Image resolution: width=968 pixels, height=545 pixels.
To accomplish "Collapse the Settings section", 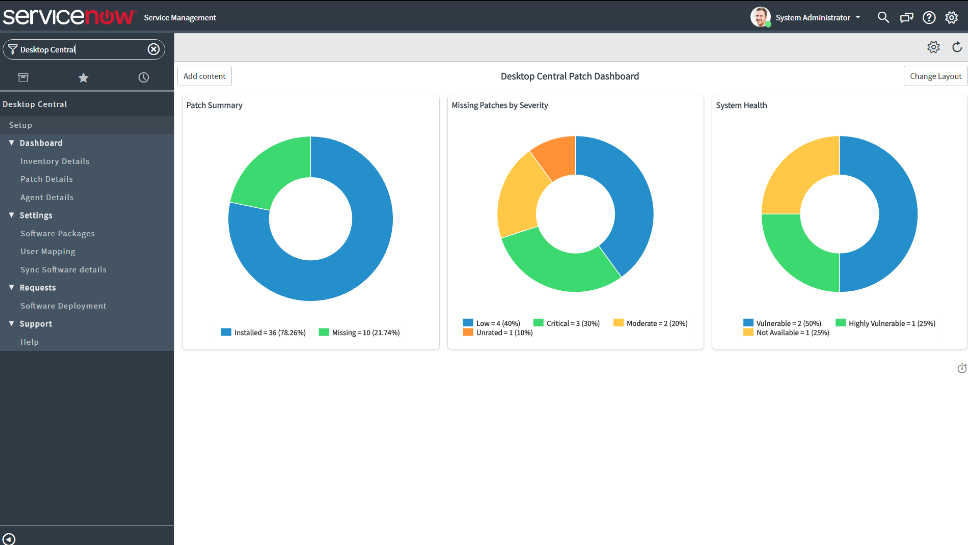I will pyautogui.click(x=36, y=215).
